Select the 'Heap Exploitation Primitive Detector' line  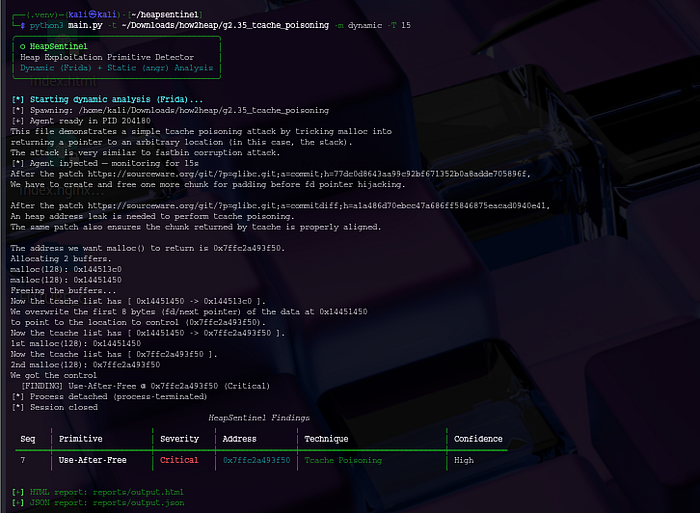(x=107, y=57)
